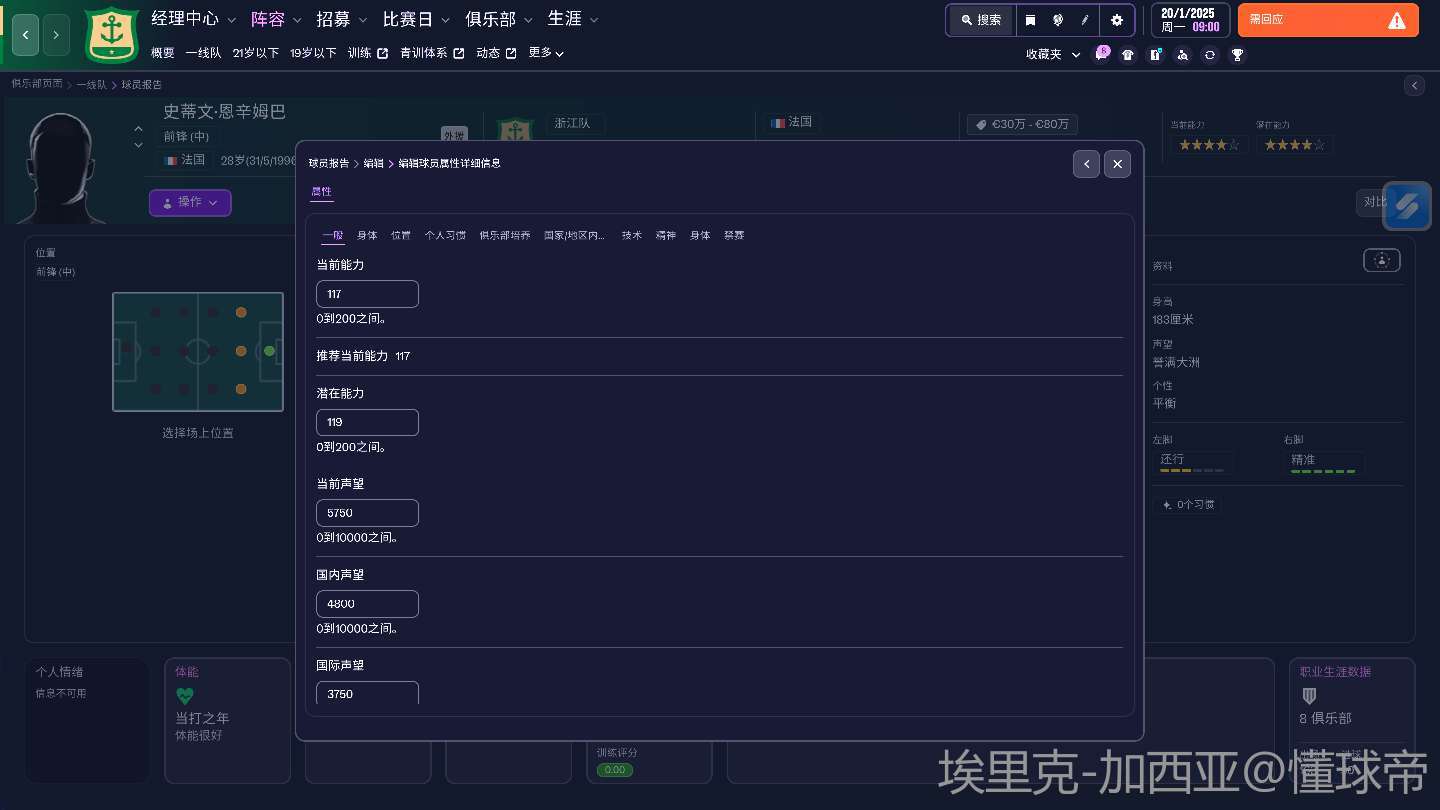Click the circular arrows refresh icon
This screenshot has height=810, width=1440.
coord(1210,55)
